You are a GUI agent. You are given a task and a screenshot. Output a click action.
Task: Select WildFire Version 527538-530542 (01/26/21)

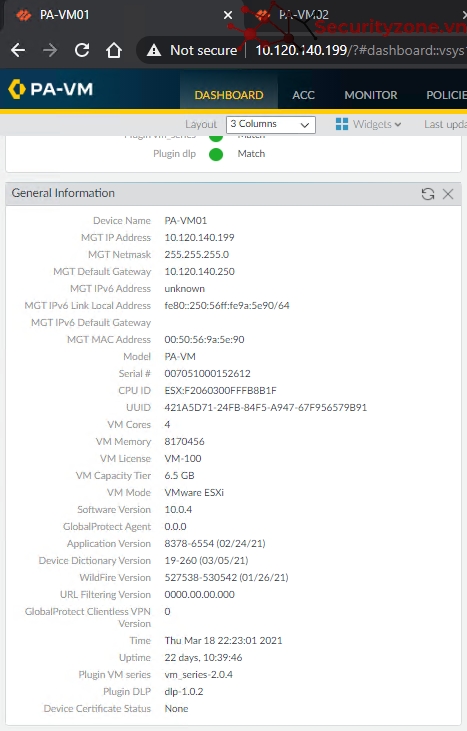227,578
